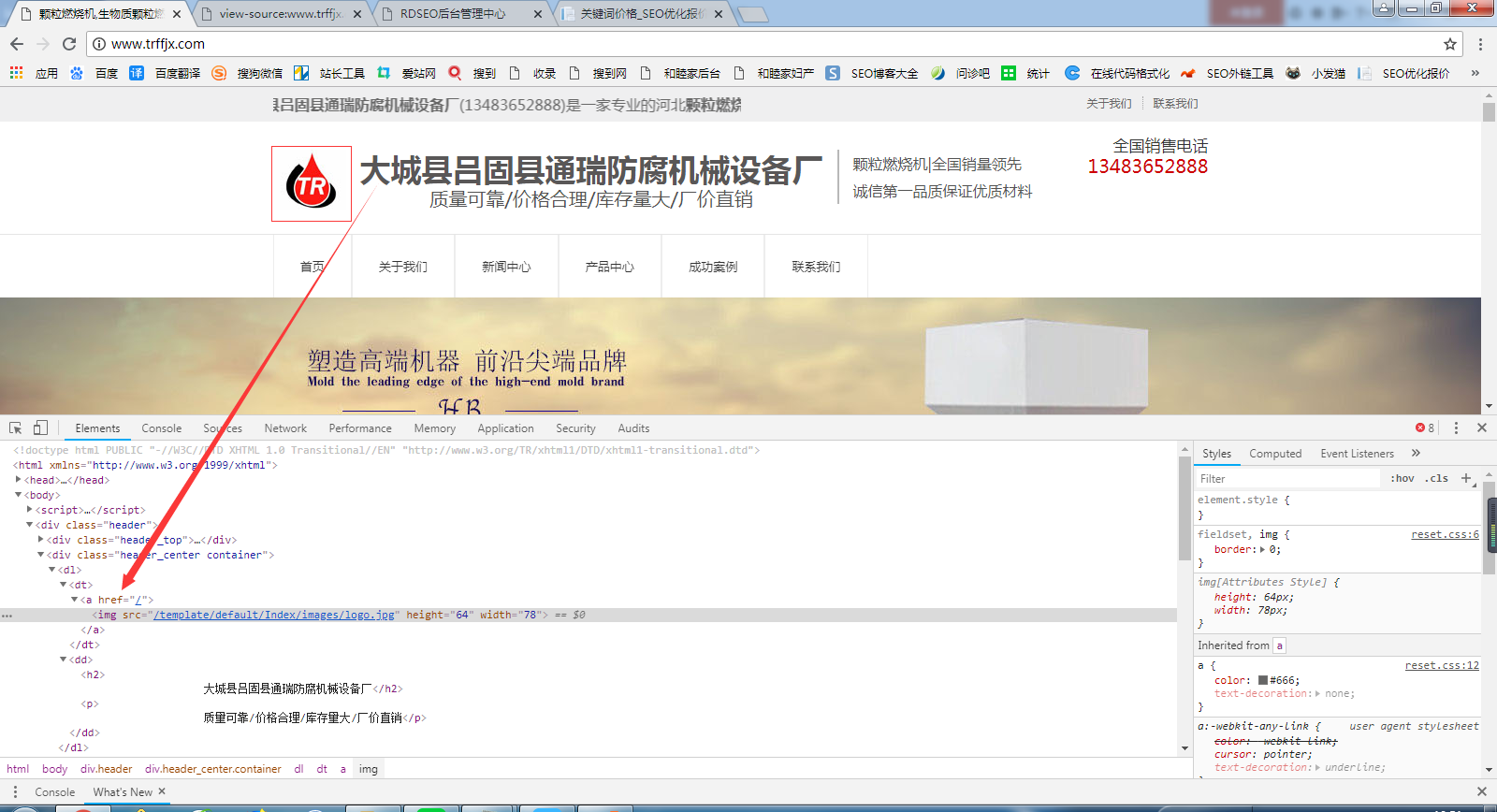Expand the head element in DOM tree
Image resolution: width=1497 pixels, height=812 pixels.
(x=19, y=480)
